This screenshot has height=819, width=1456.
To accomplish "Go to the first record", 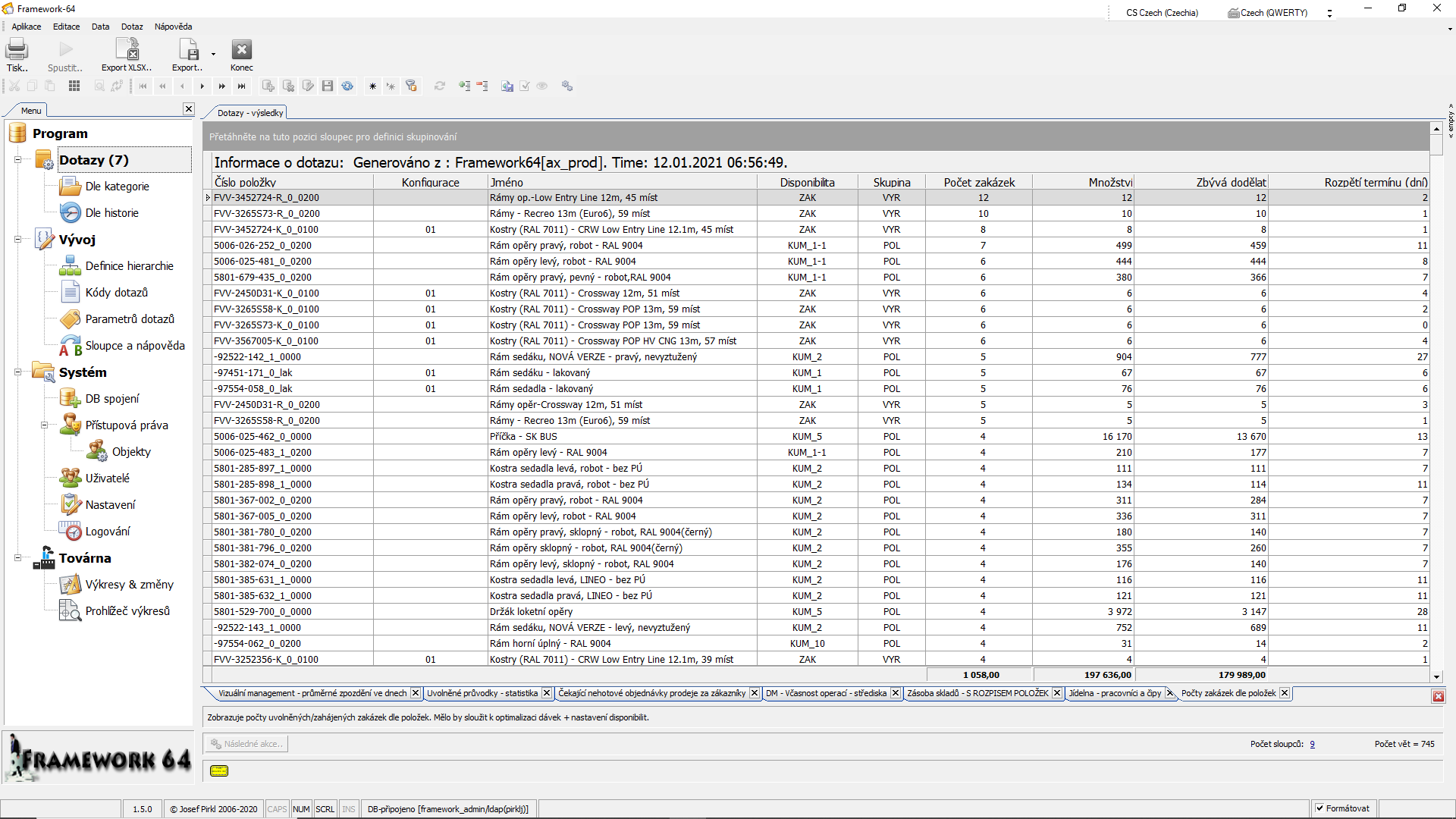I will coord(143,86).
